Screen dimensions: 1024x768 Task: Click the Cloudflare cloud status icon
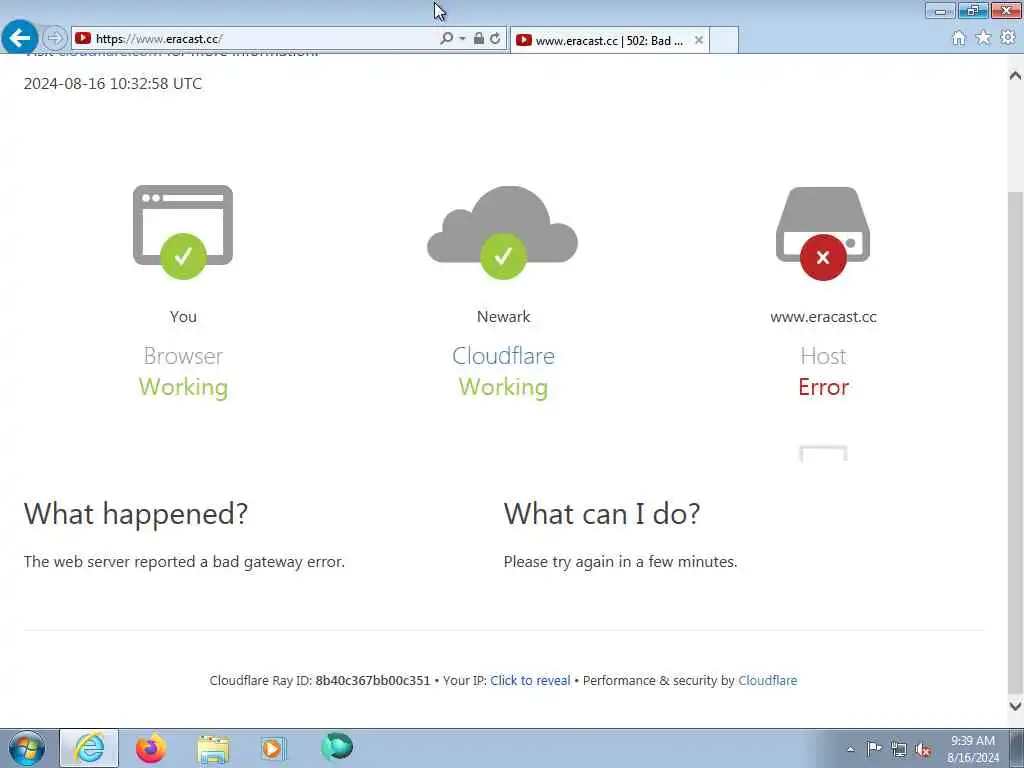click(502, 232)
